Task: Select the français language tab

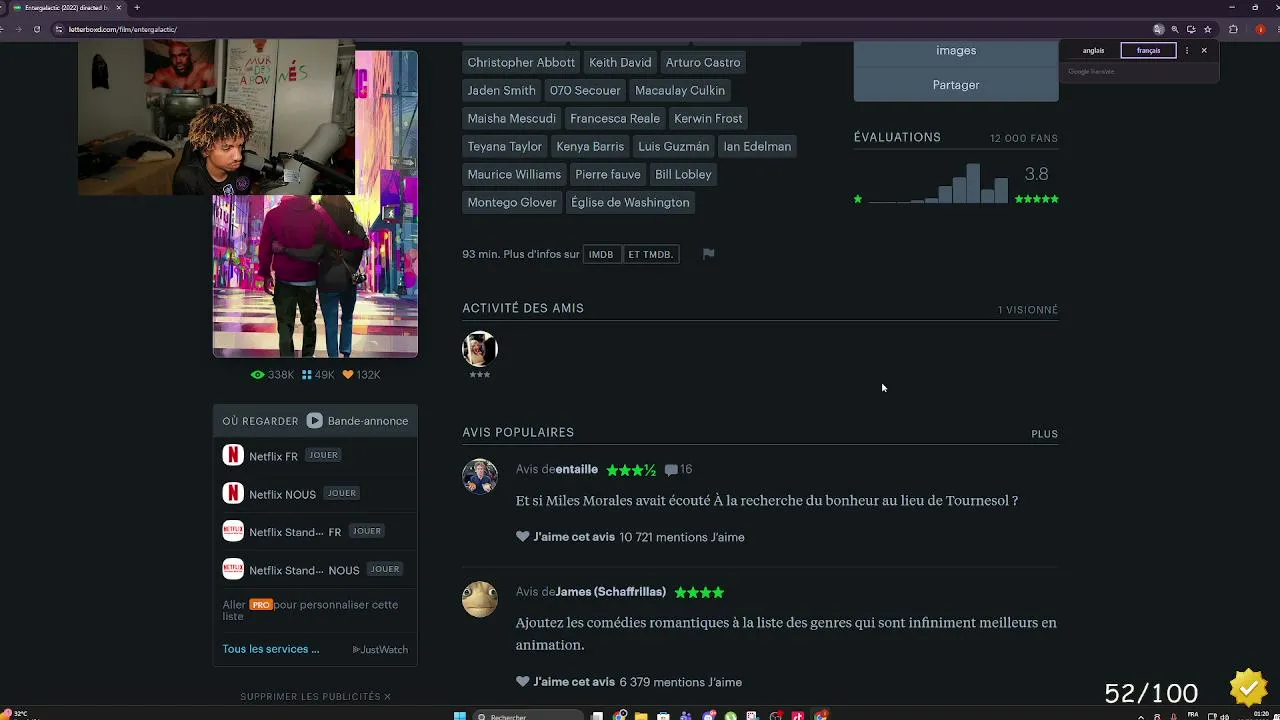Action: [1148, 50]
